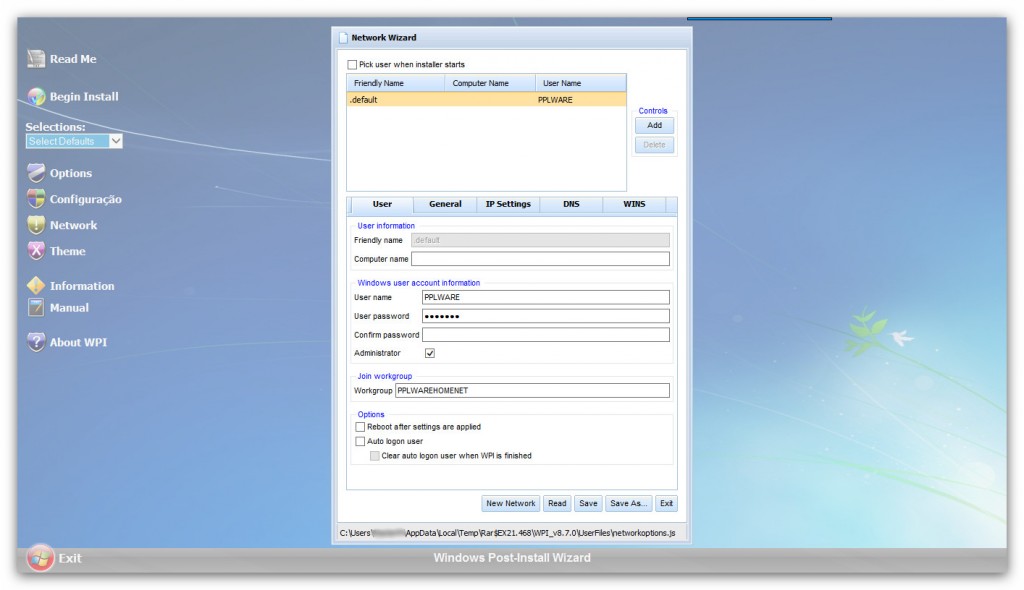
Task: Click the About WPI icon
Action: coord(35,342)
